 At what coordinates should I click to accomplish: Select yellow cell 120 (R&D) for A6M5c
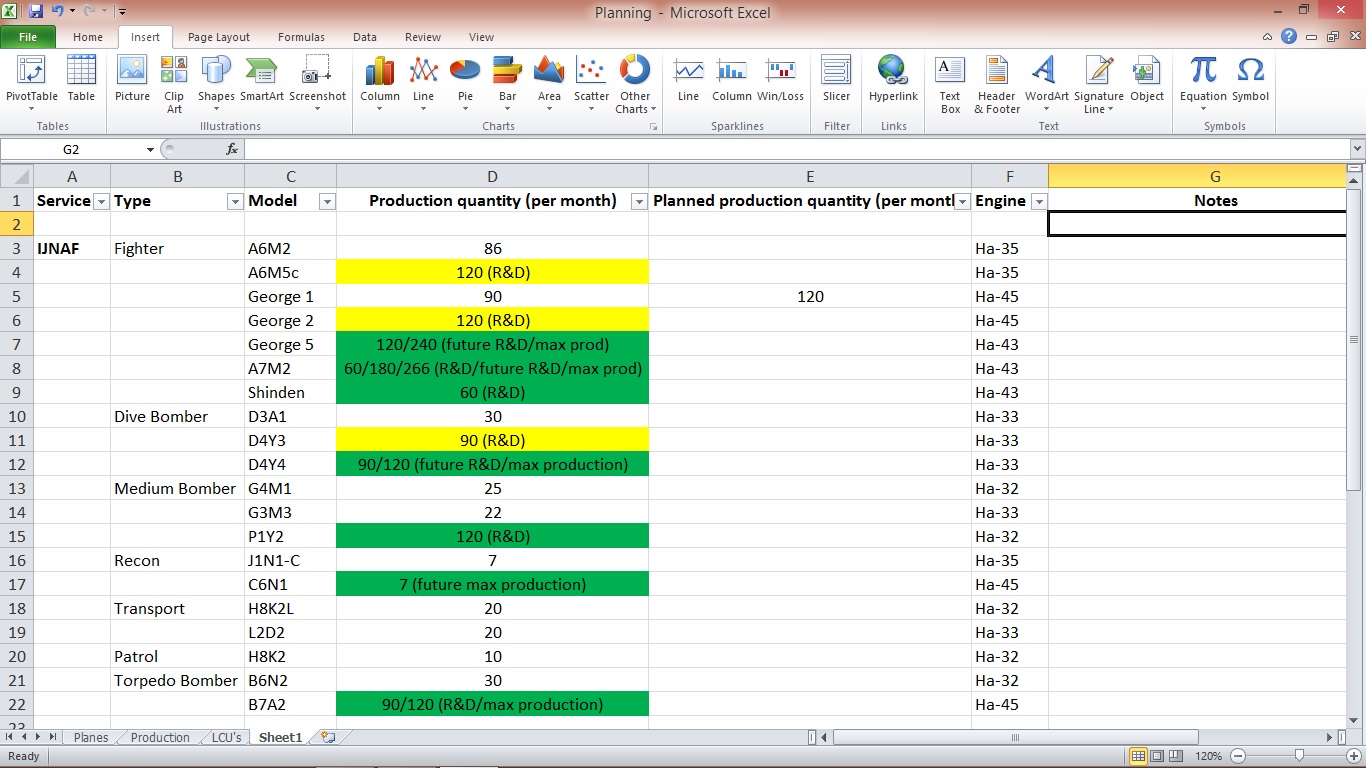pos(492,272)
